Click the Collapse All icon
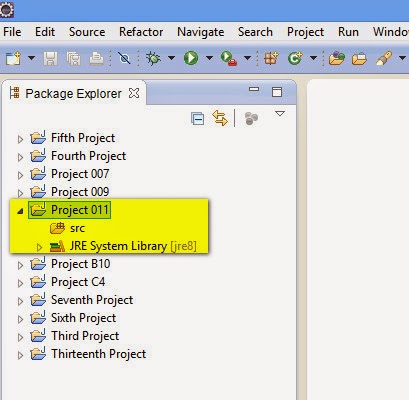The height and width of the screenshot is (400, 409). 197,119
